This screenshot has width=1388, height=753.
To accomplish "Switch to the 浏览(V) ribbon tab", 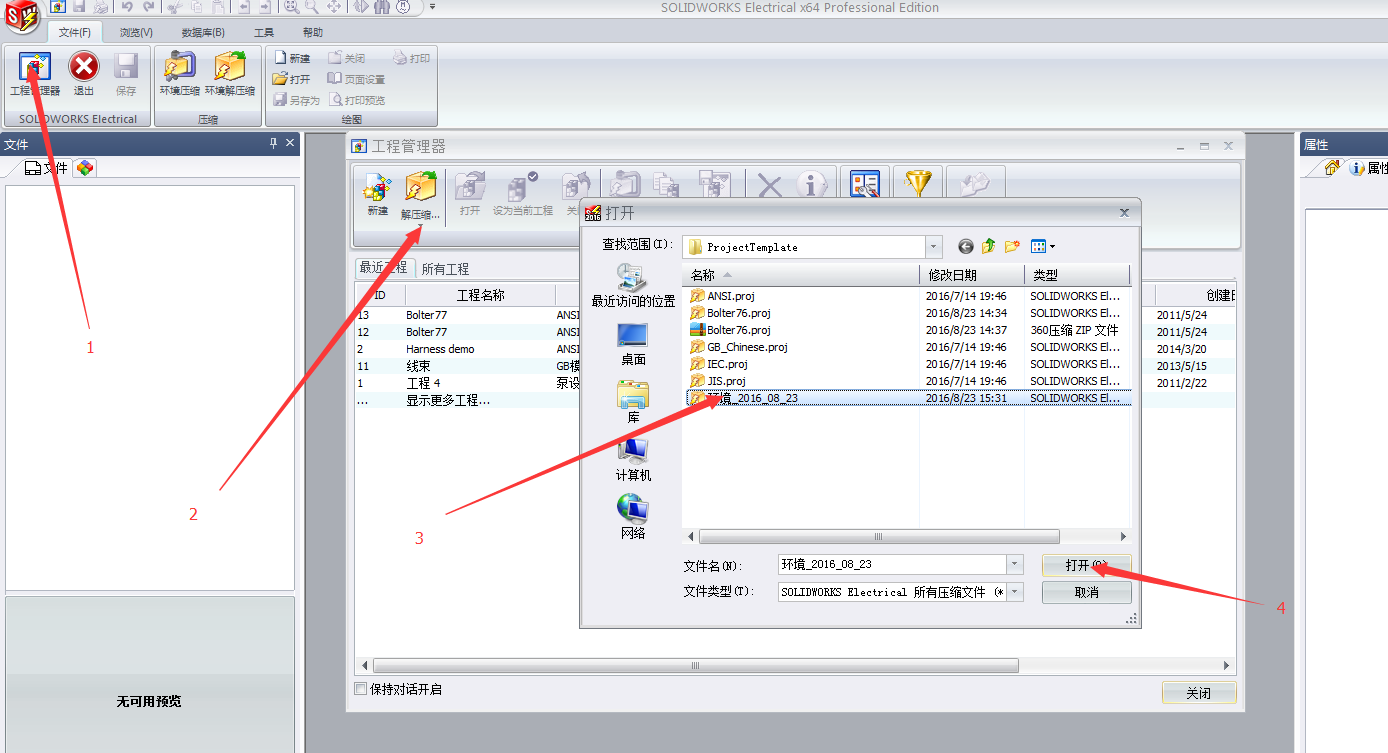I will [136, 32].
